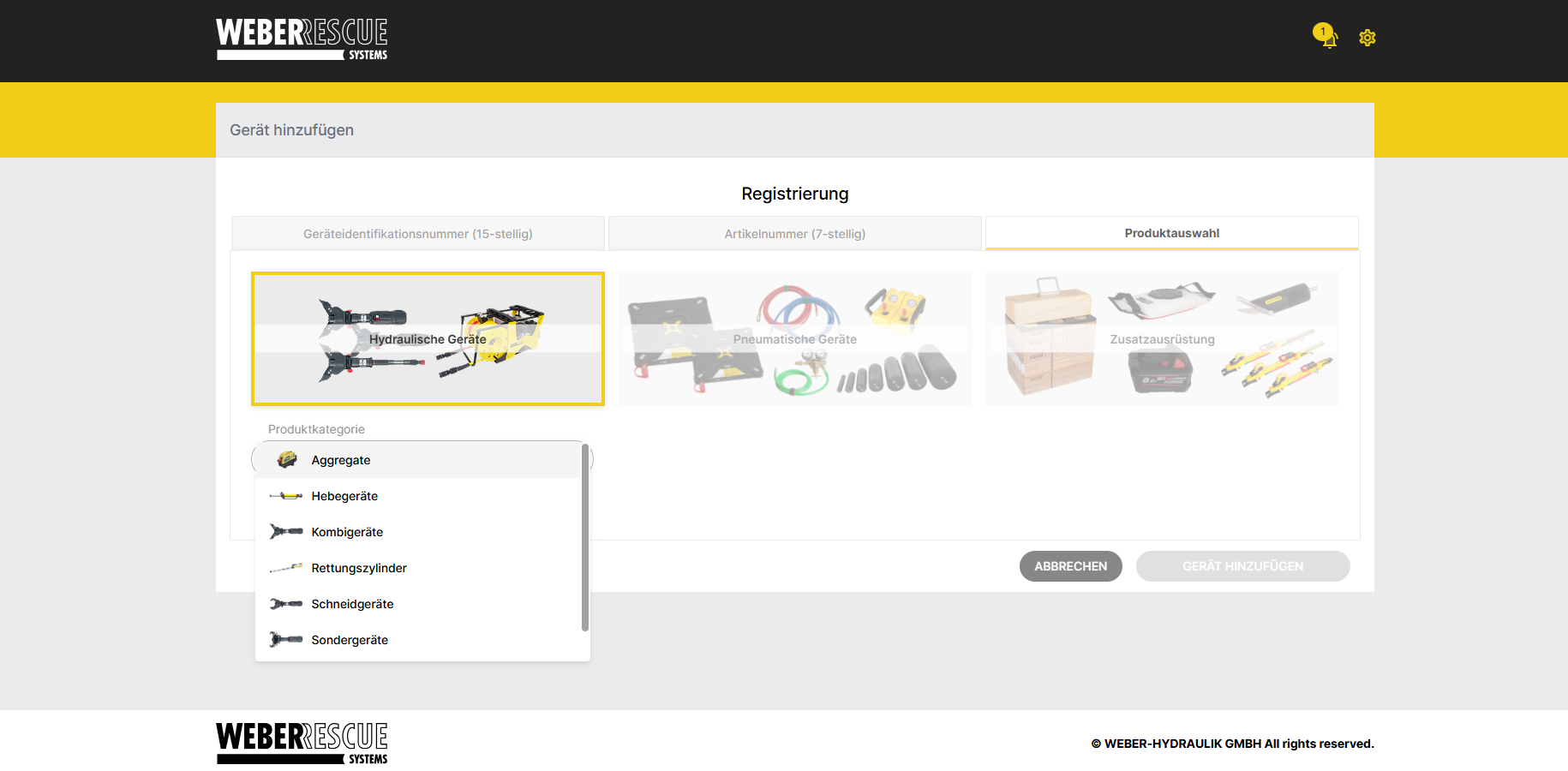Click the Hebegeräte spreader icon
This screenshot has width=1568, height=771.
(286, 496)
